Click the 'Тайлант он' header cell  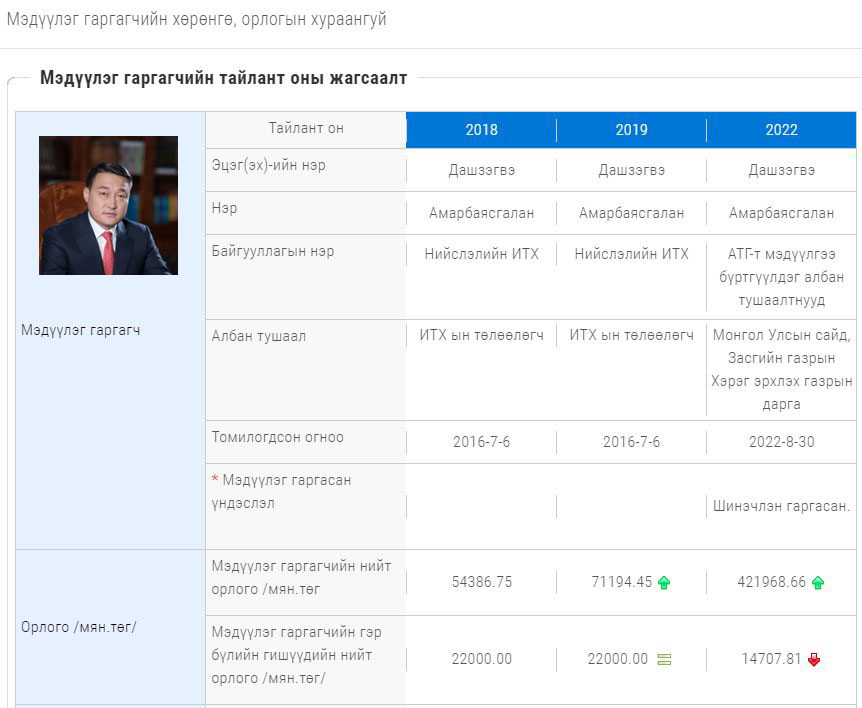(306, 129)
